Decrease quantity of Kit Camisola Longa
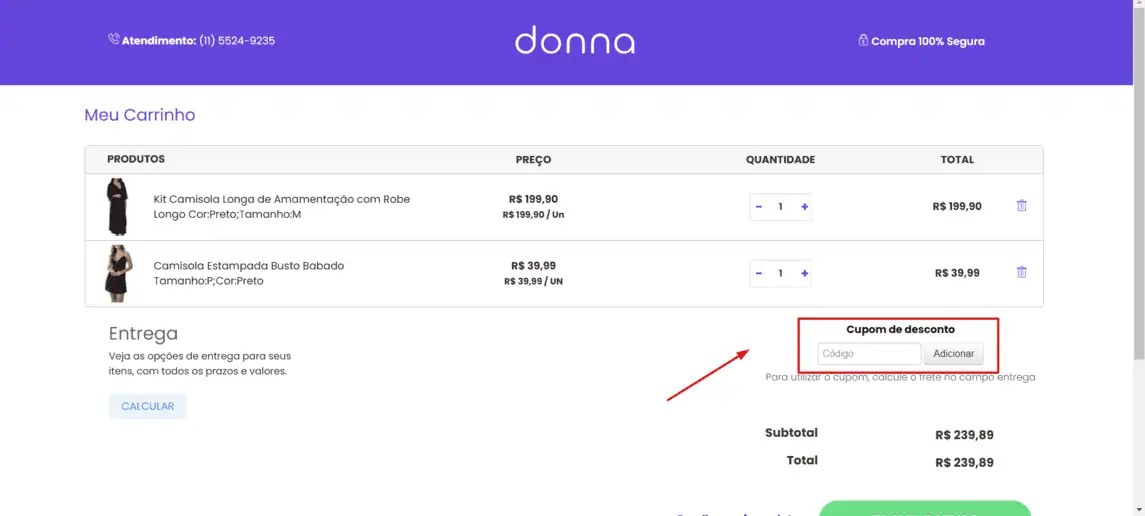The height and width of the screenshot is (516, 1145). [x=759, y=207]
